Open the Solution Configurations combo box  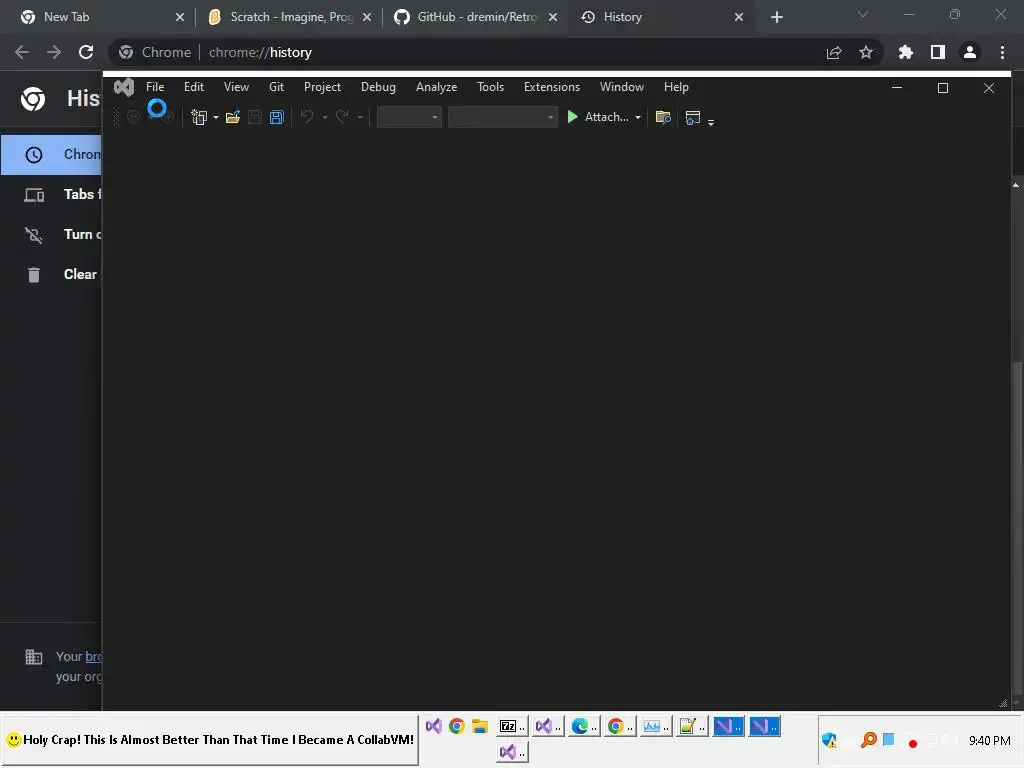(x=409, y=117)
